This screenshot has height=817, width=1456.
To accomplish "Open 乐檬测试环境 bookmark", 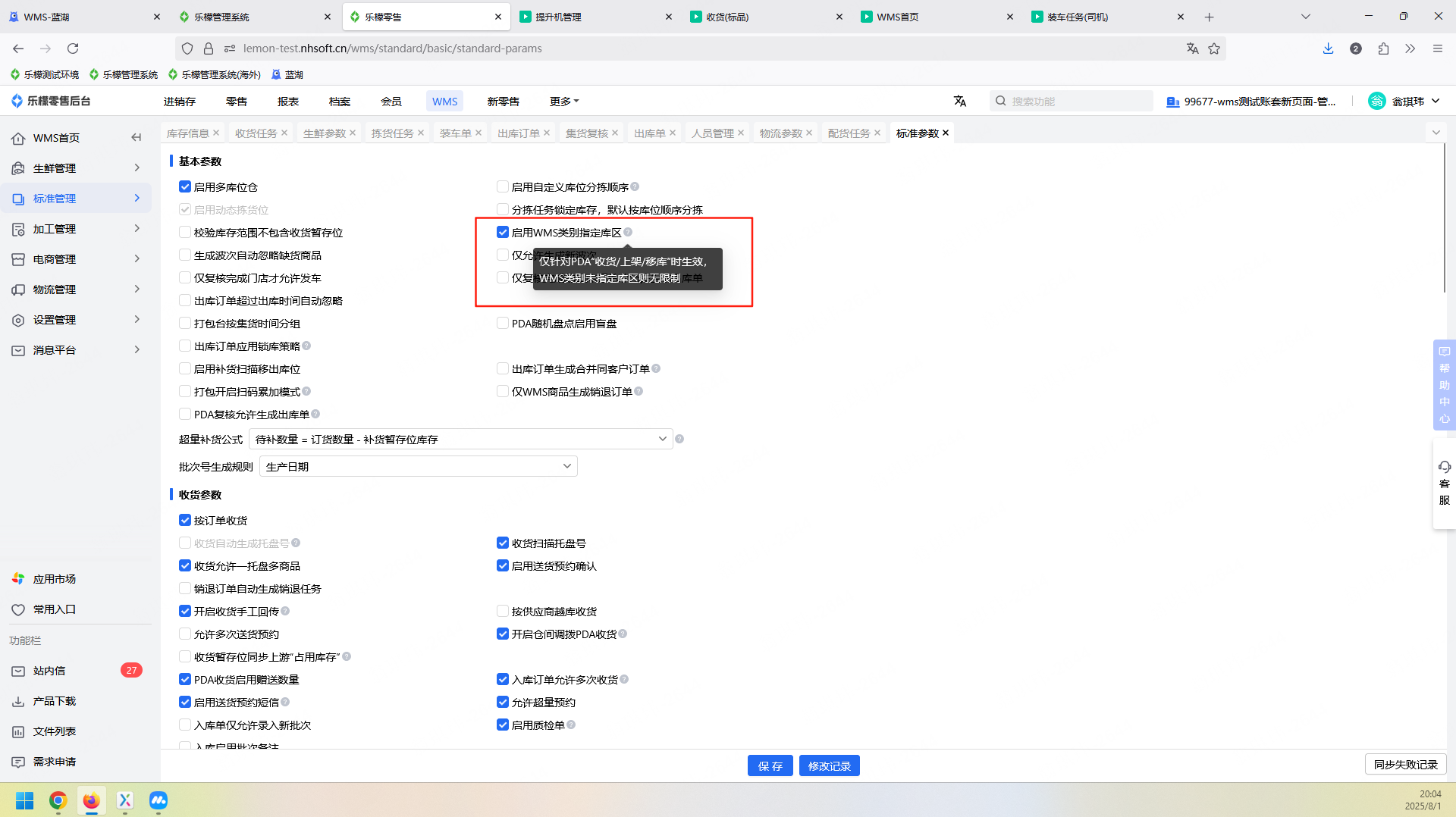I will [45, 74].
